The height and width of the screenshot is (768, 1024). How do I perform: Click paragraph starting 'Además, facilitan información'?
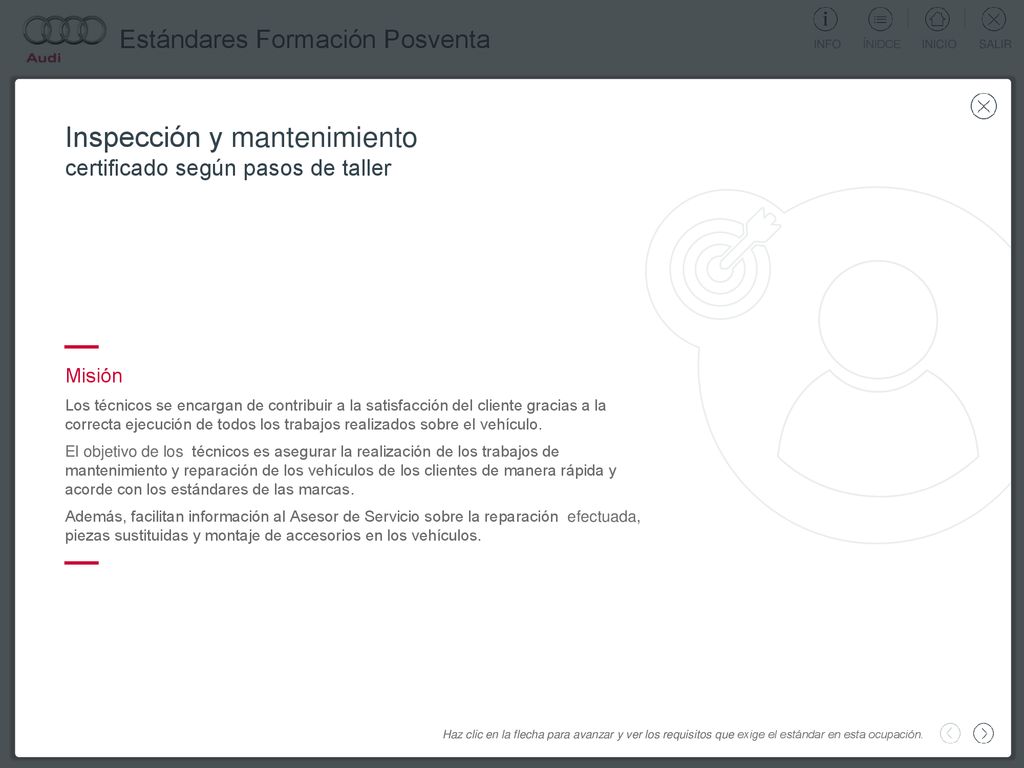(x=353, y=526)
